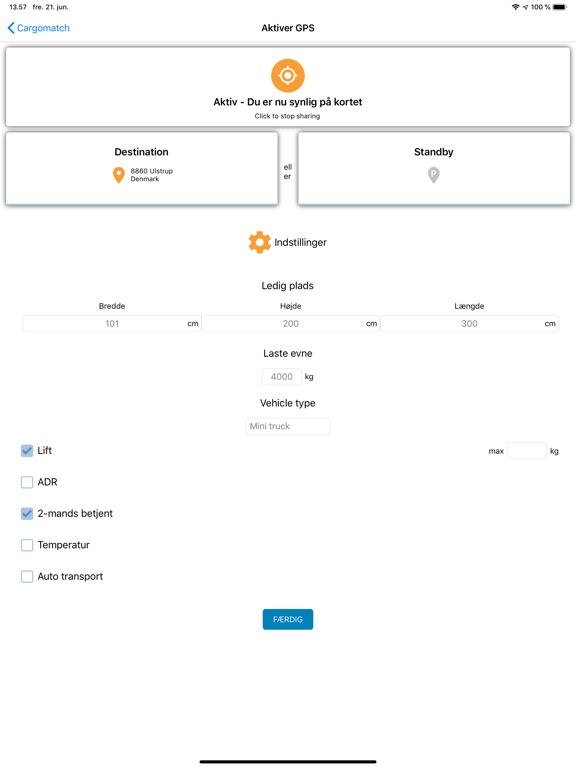Click the Højde height input field
Image resolution: width=576 pixels, height=768 pixels.
pyautogui.click(x=290, y=323)
